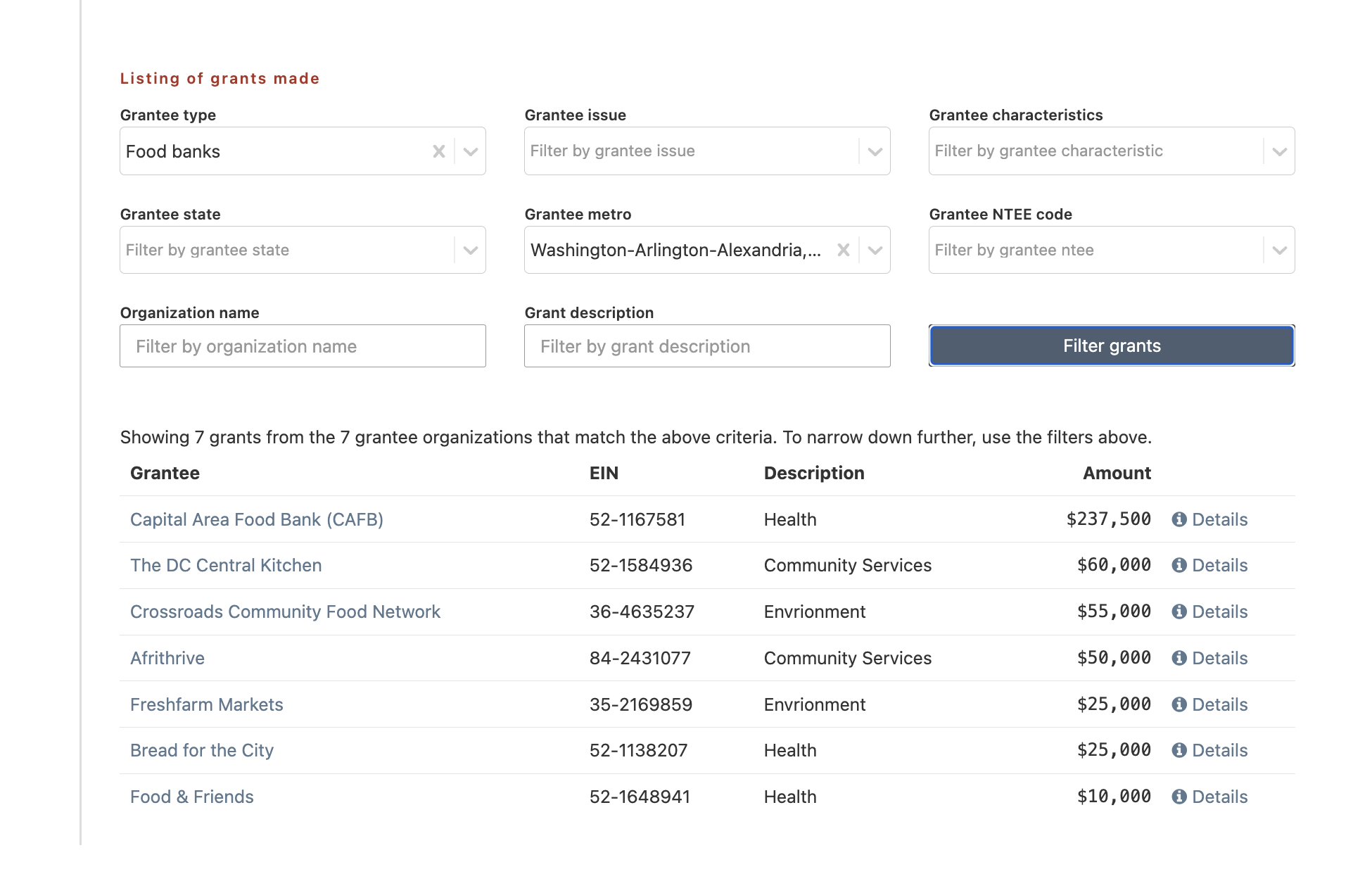The image size is (1372, 874).
Task: Expand the Grantee NTEE code dropdown
Action: pyautogui.click(x=1280, y=250)
